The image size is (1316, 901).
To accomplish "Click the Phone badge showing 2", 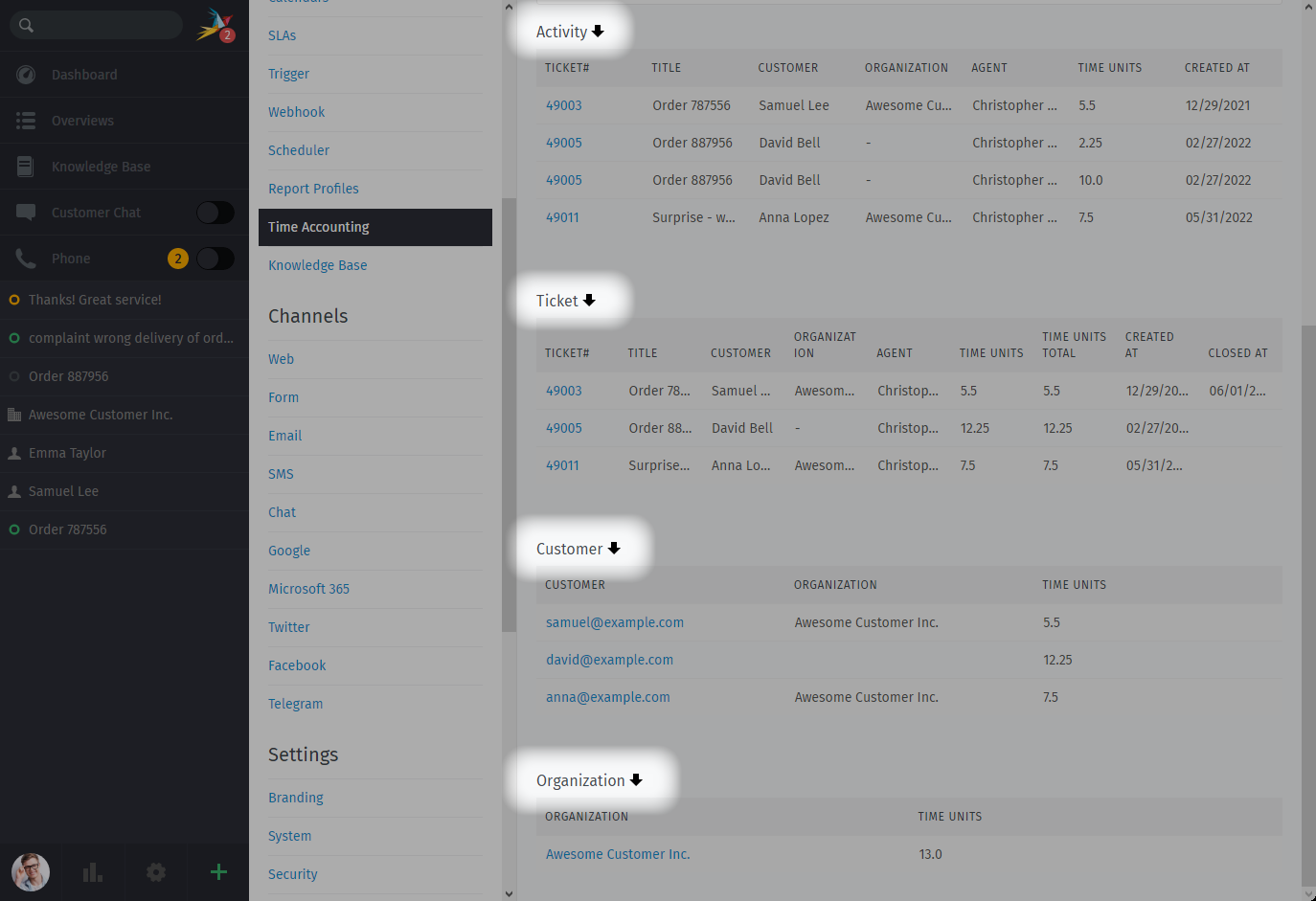I will tap(178, 259).
